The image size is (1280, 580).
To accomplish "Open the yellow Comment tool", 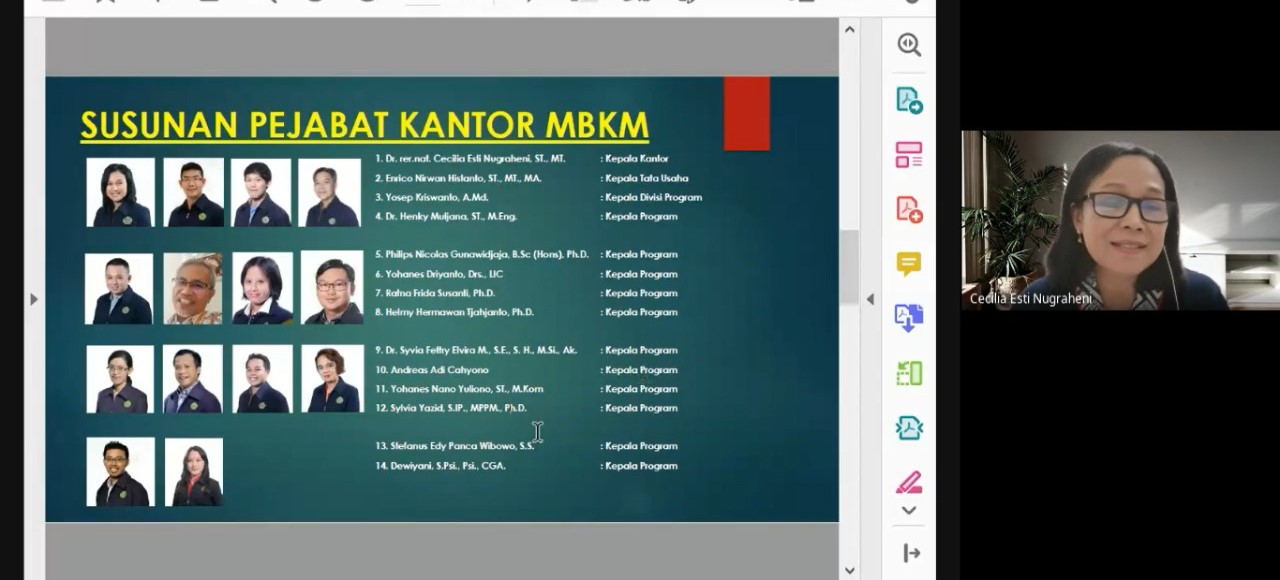I will point(908,264).
